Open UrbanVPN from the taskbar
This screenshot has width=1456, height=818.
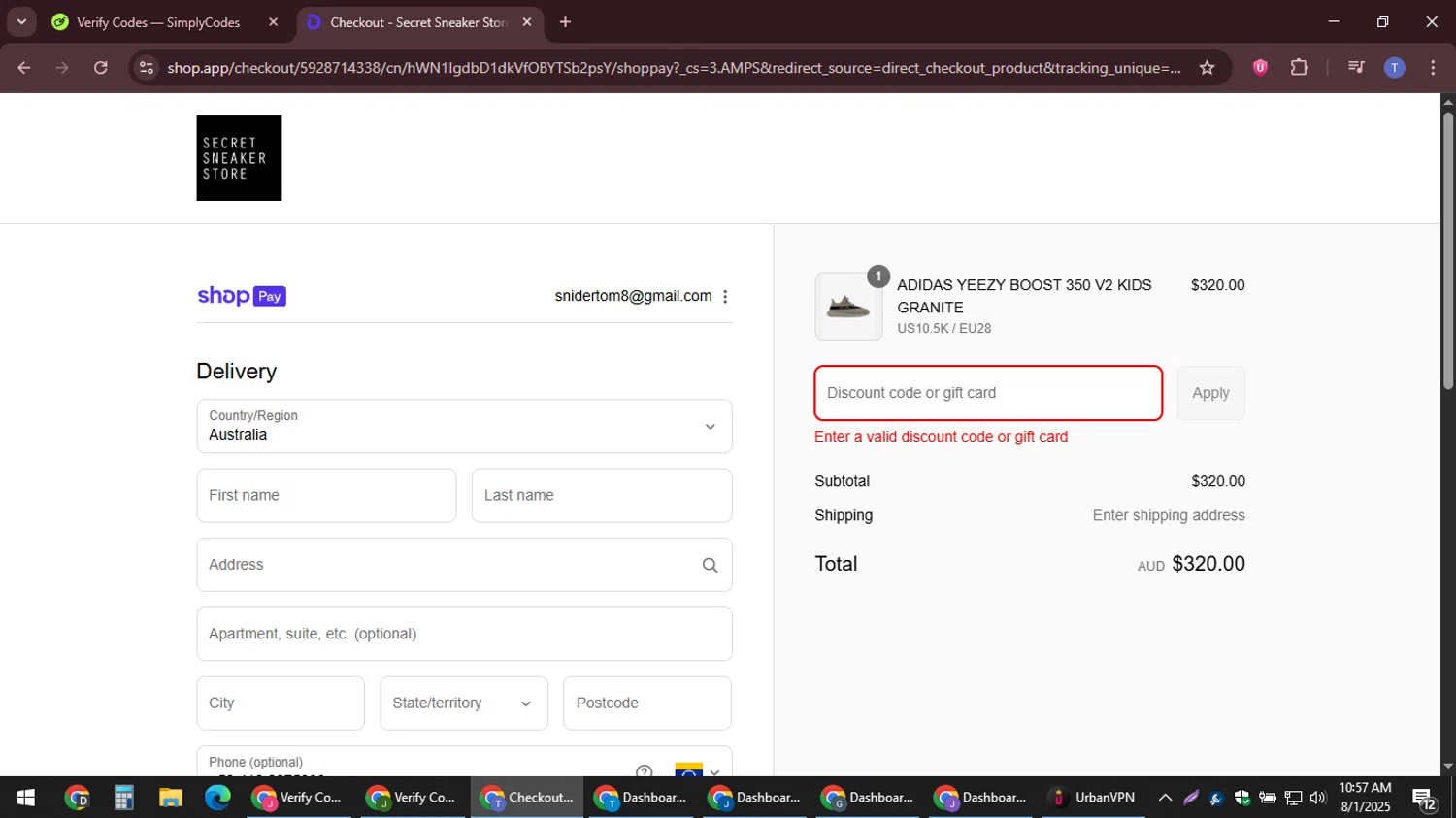[x=1093, y=798]
